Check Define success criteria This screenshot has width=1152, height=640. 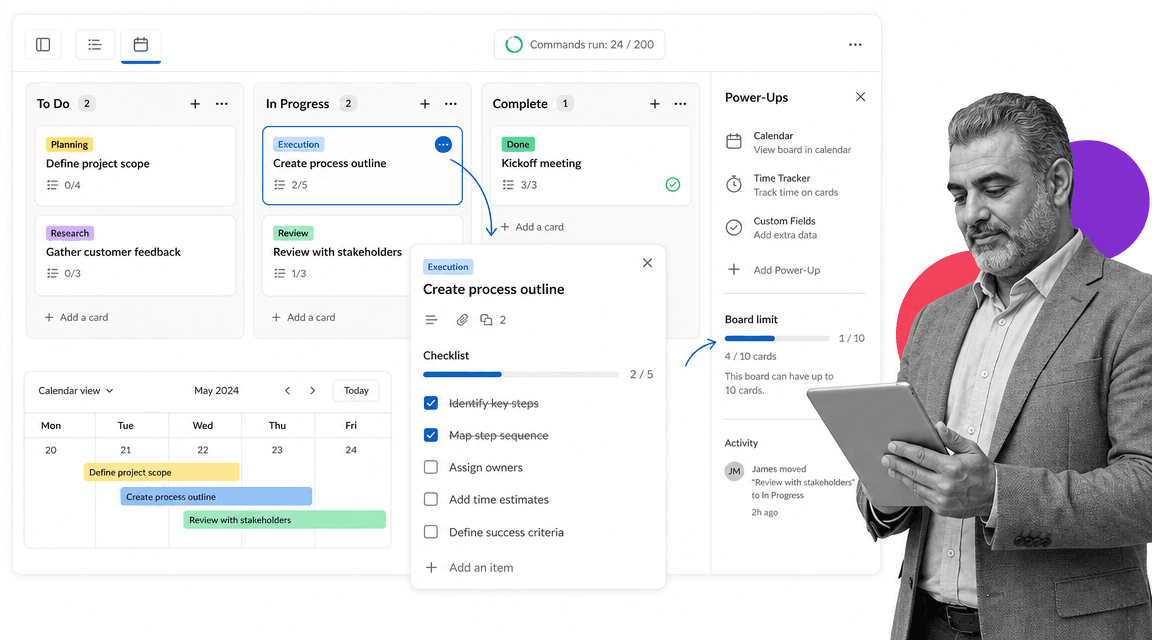[x=431, y=532]
